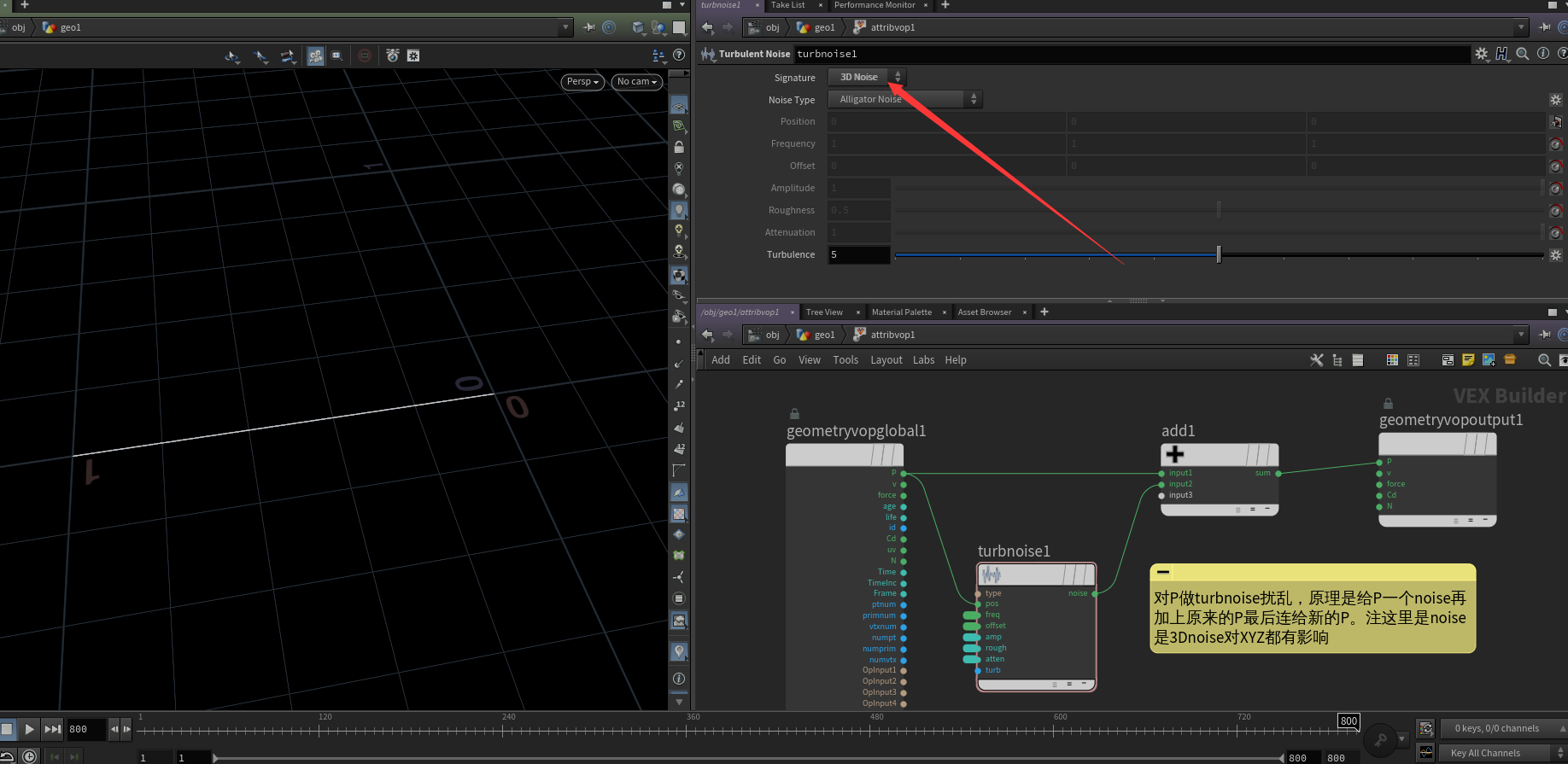Click the turbnoise1 node waveform icon

[992, 574]
